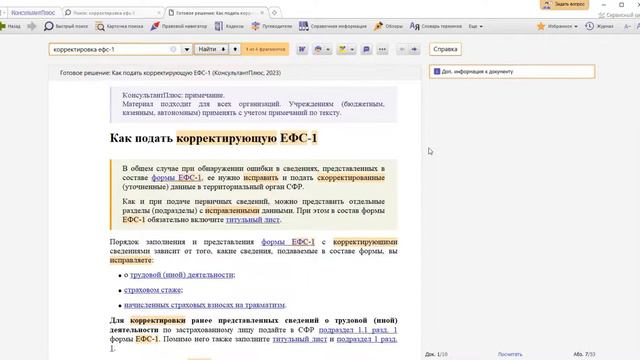Open Путеводители from toolbar
The width and height of the screenshot is (640, 360).
point(271,26)
